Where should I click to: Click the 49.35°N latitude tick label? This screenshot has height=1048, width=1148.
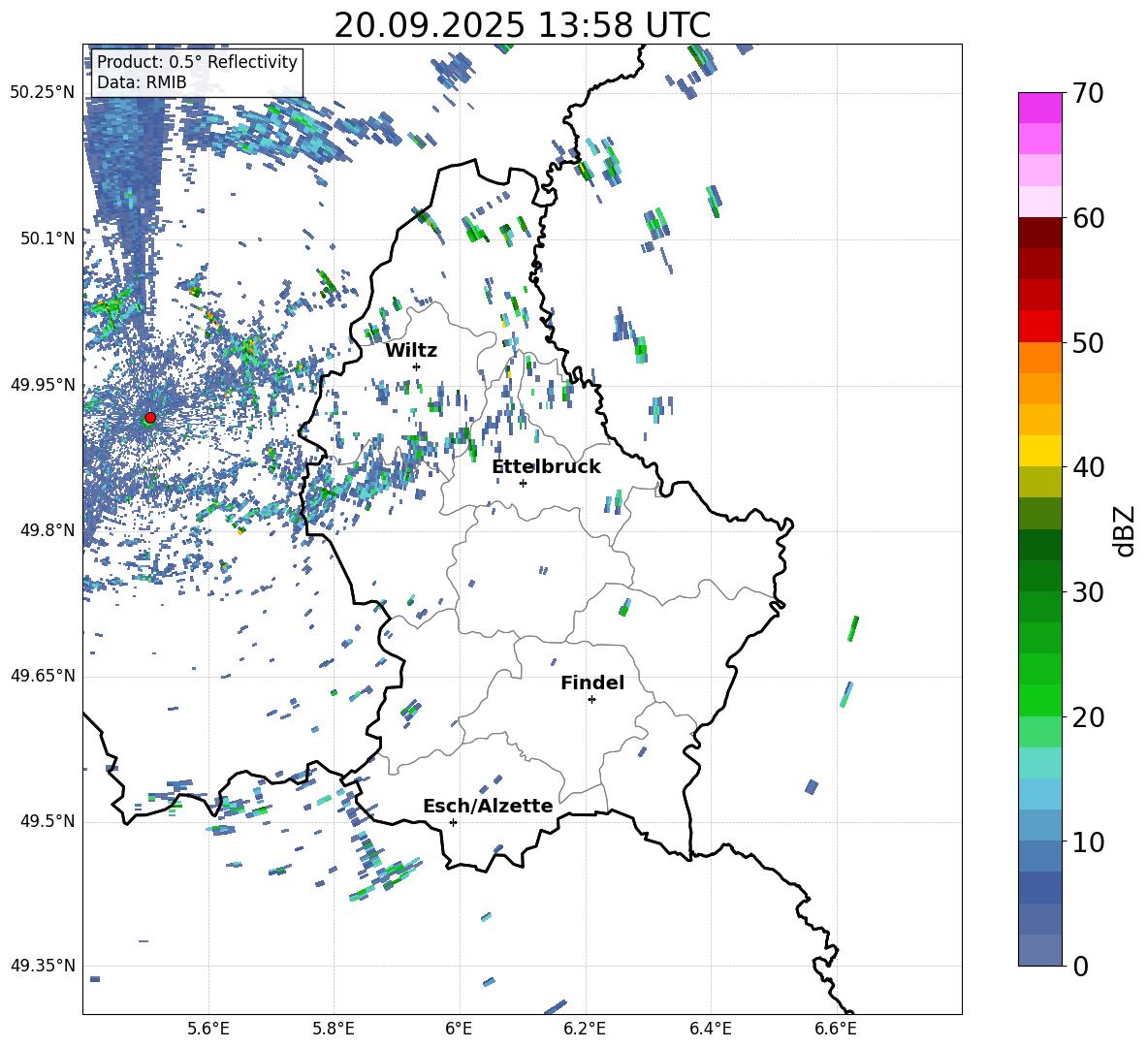pyautogui.click(x=43, y=966)
